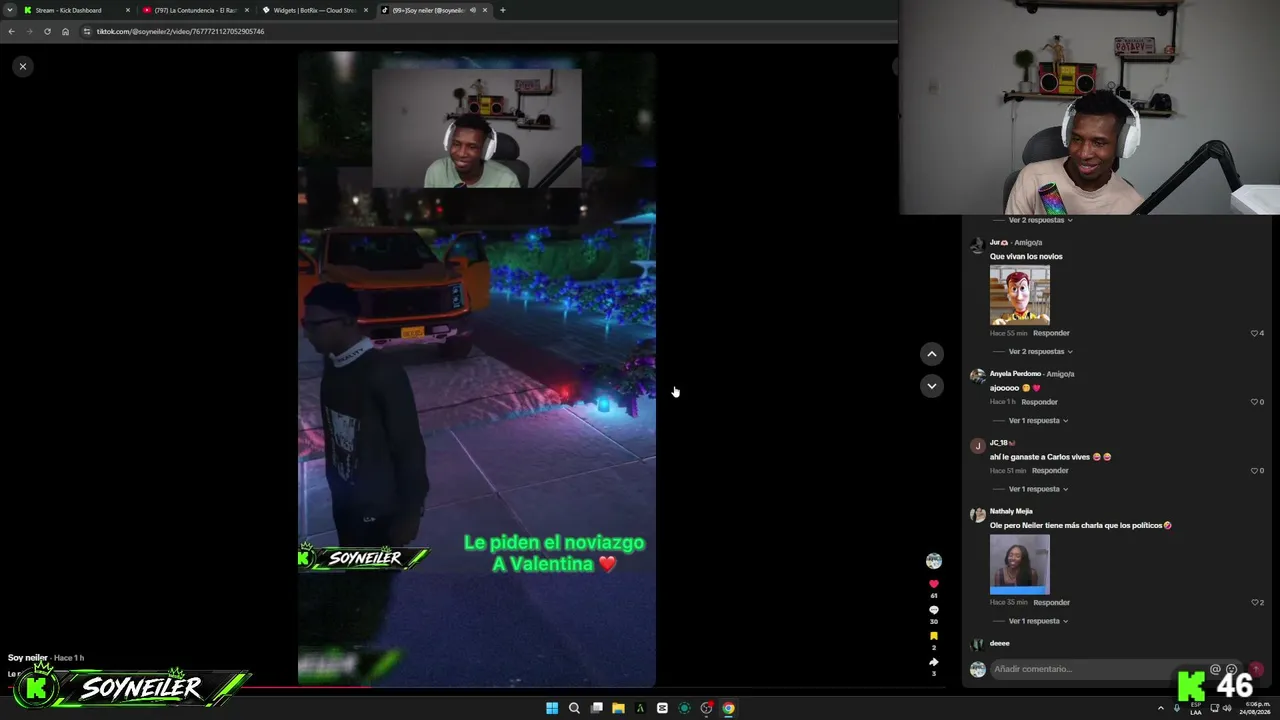The width and height of the screenshot is (1280, 720).
Task: Open Google Chrome from the taskbar
Action: [x=728, y=708]
